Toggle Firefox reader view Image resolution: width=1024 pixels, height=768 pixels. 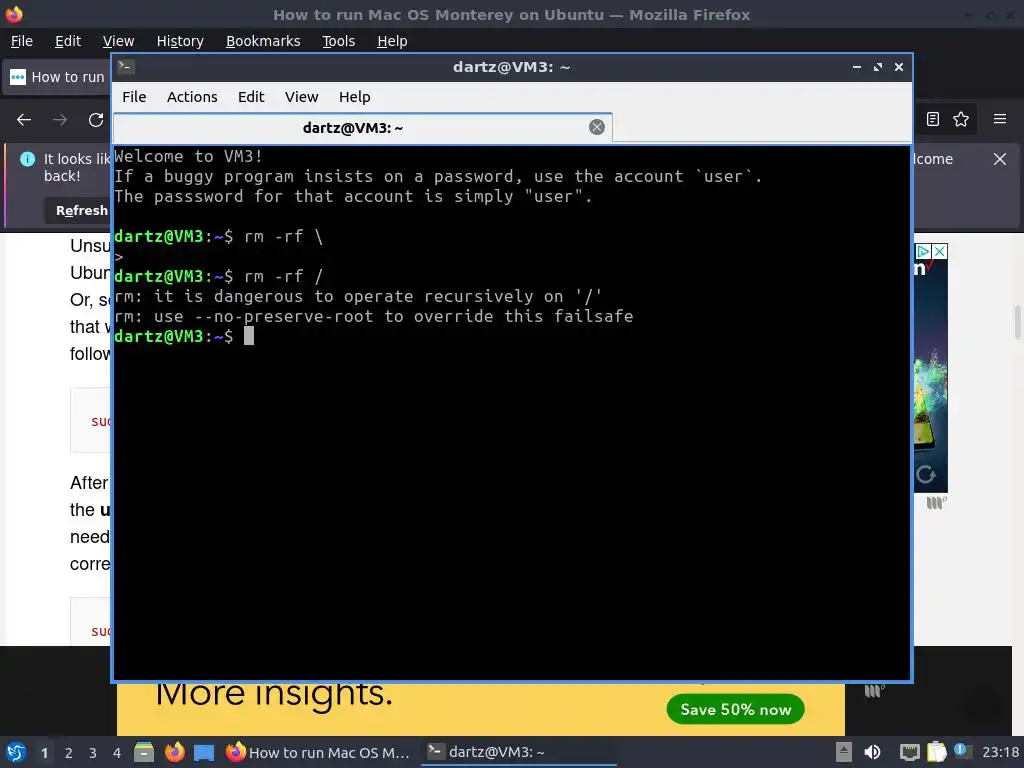(933, 119)
